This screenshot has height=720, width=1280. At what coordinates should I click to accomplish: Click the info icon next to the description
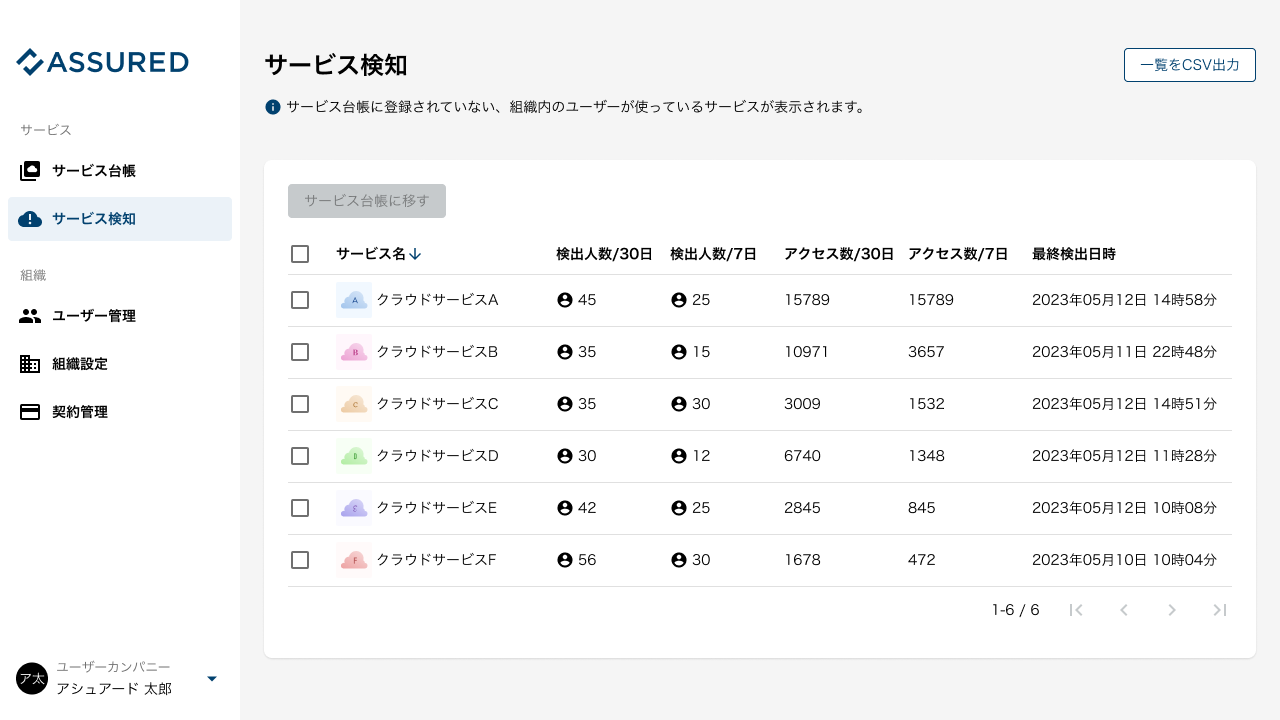coord(272,106)
